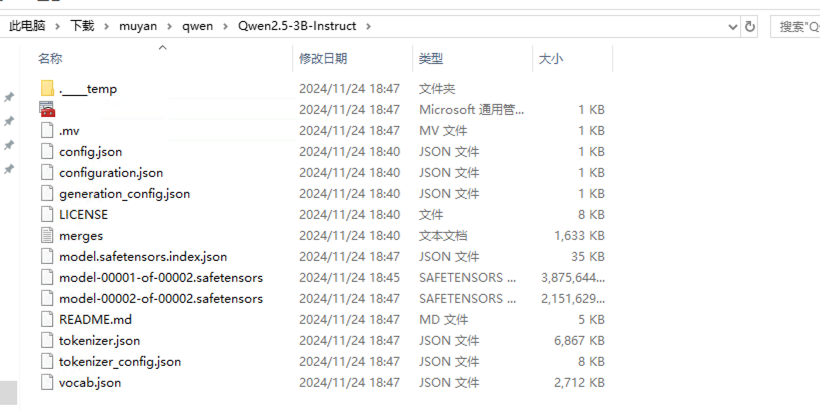Select the config.json file icon

click(x=47, y=152)
